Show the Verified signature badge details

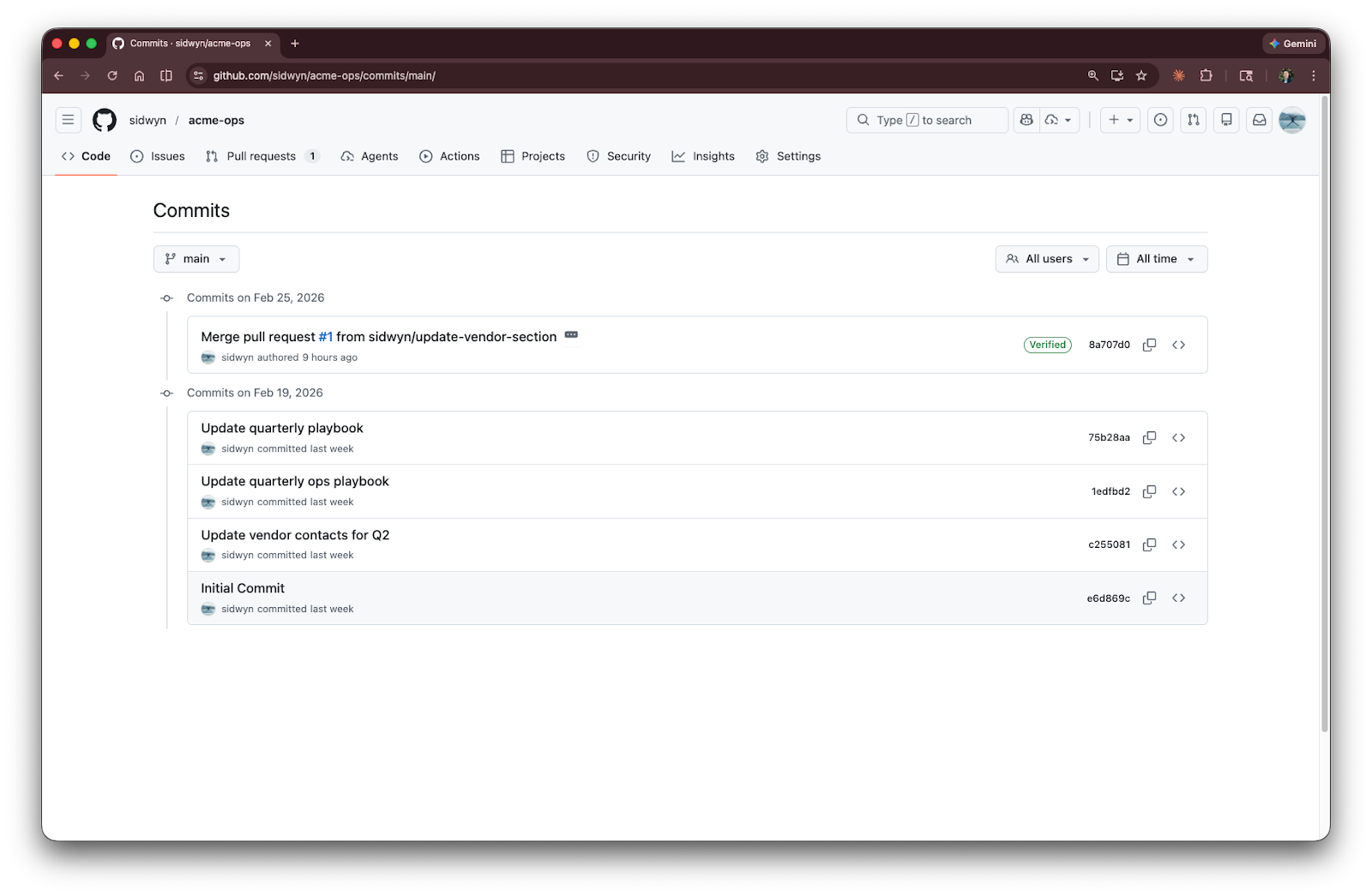point(1047,345)
